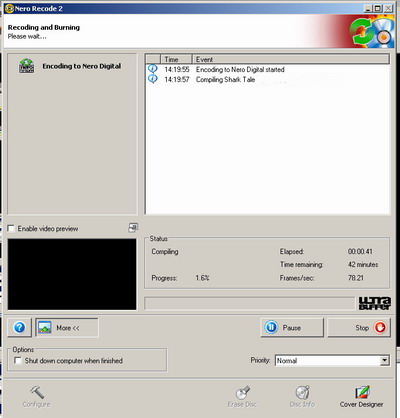Image resolution: width=400 pixels, height=418 pixels.
Task: Click the Nero Recode title bar icon
Action: [9, 8]
